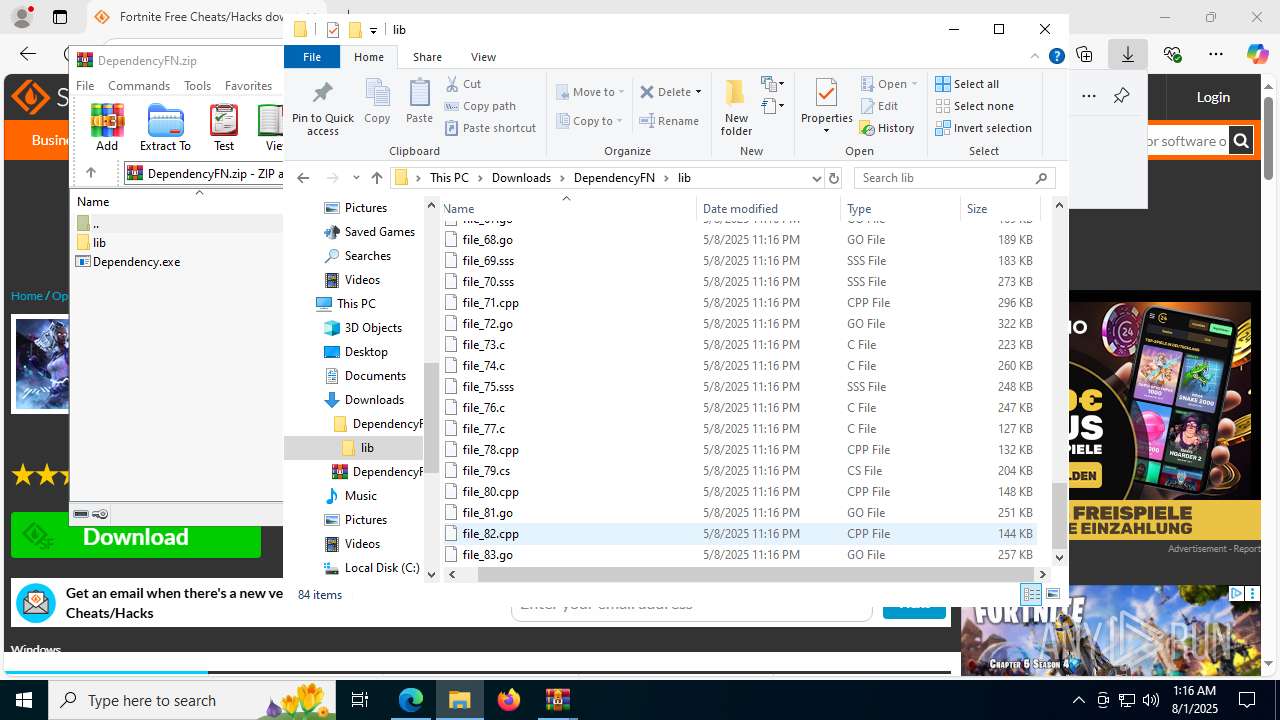Select Dependency.exe in WinRAR list

pos(128,262)
